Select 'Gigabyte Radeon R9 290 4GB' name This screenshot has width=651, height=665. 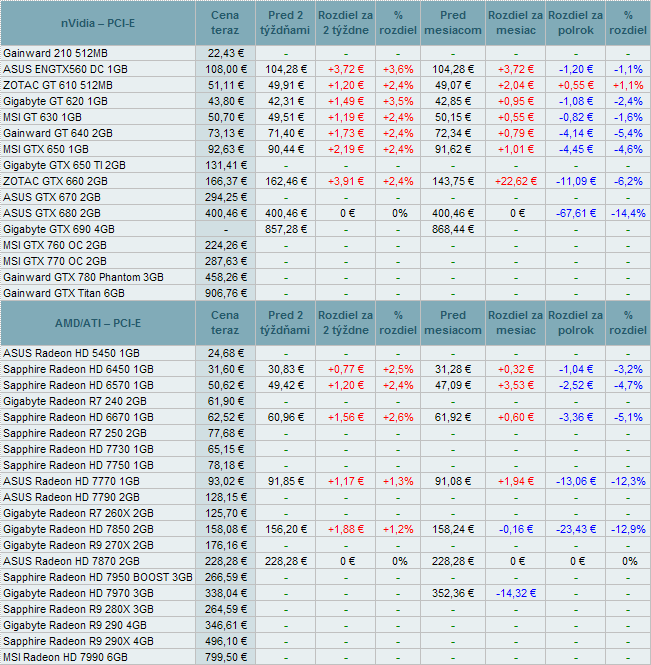tap(75, 626)
